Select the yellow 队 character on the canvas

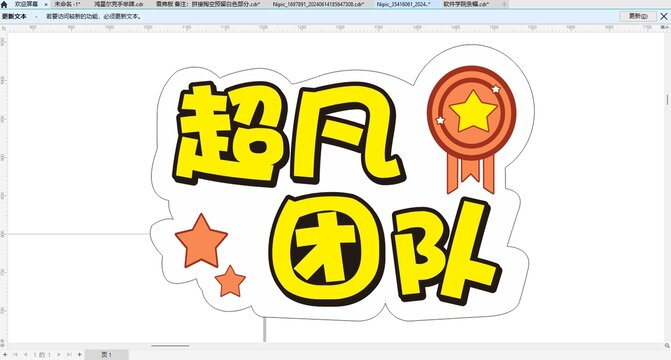446,251
